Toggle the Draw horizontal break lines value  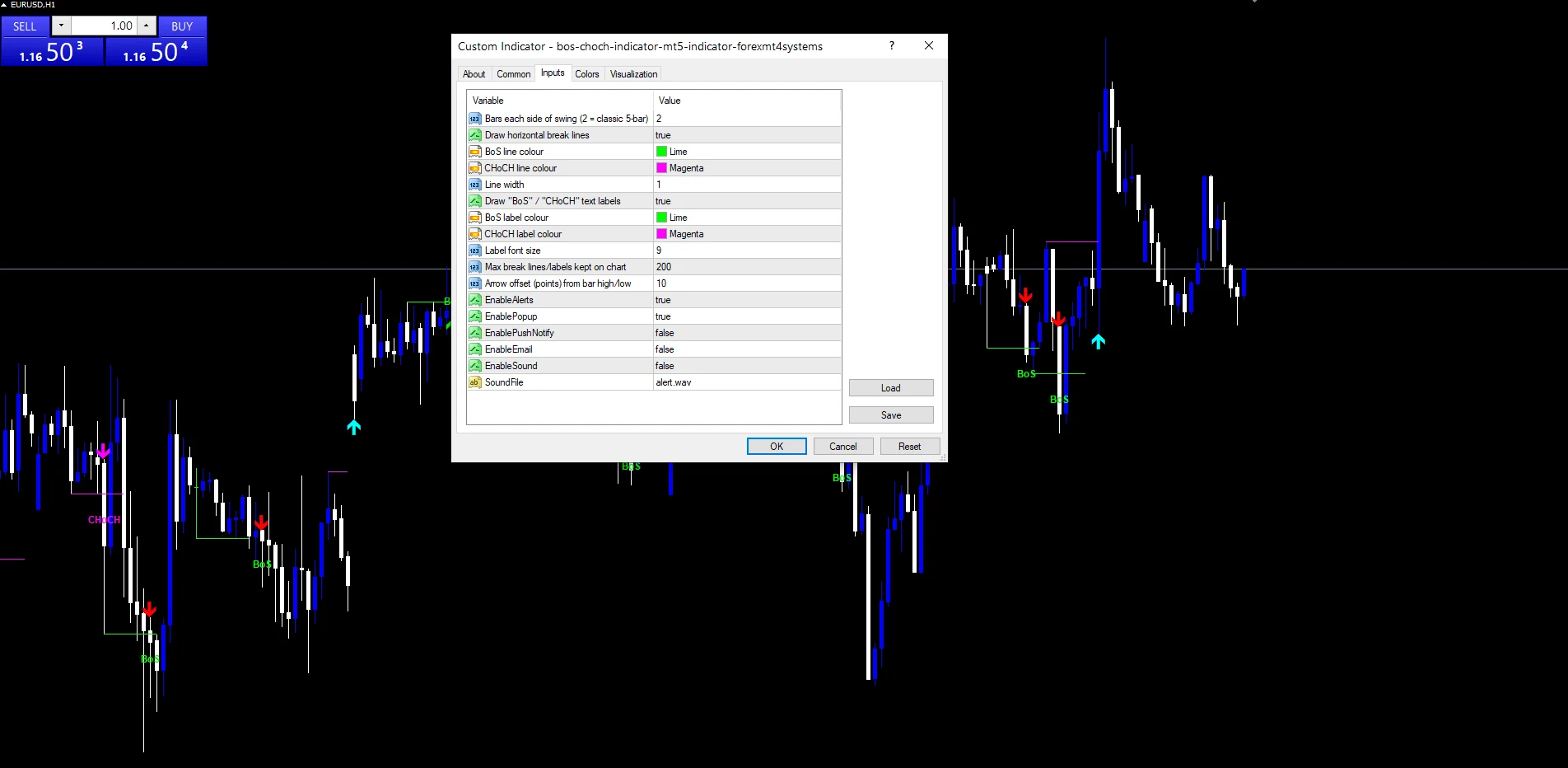(747, 135)
